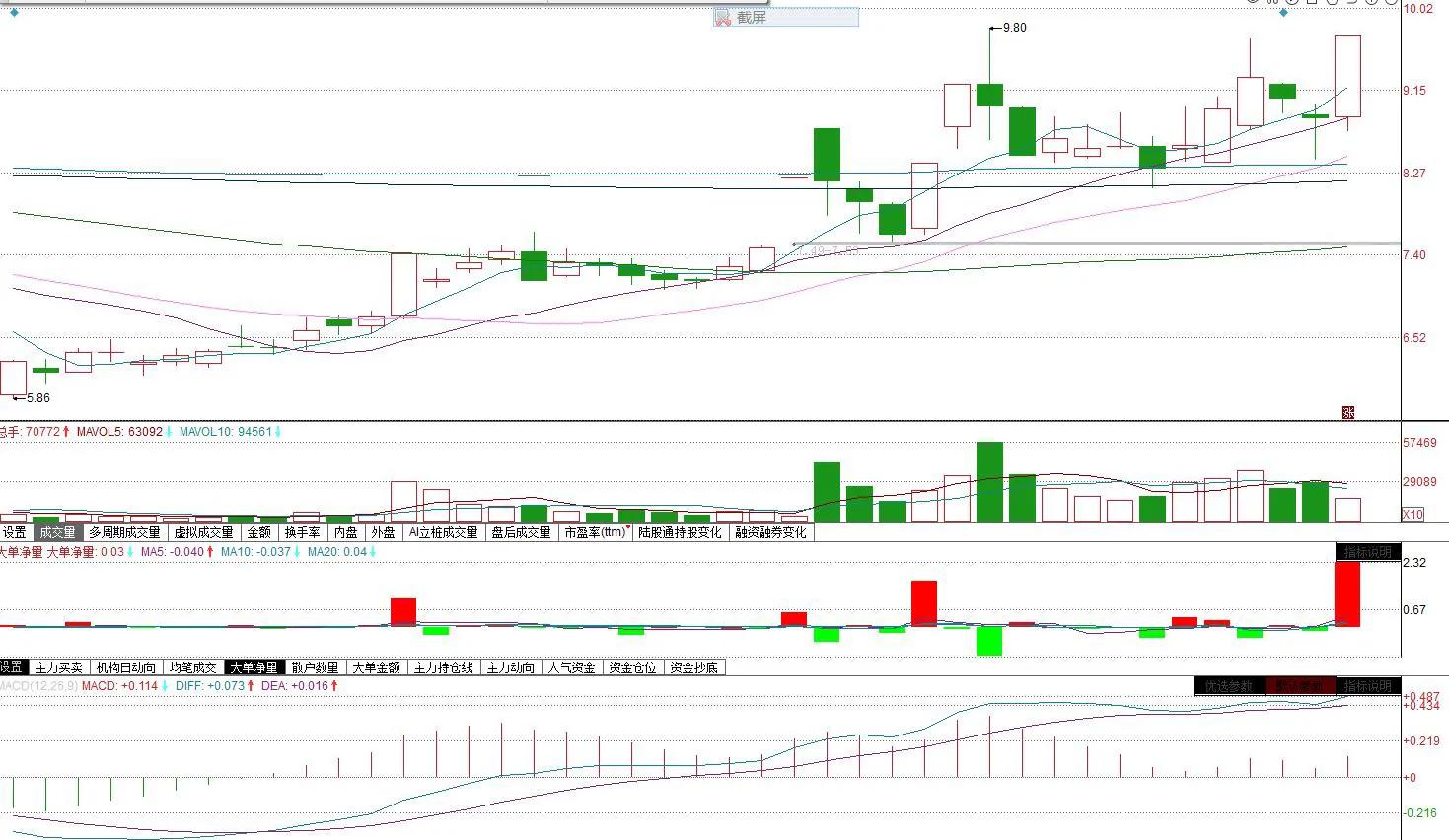Click the 8.27 price axis label
The image size is (1449, 840).
(x=1414, y=174)
